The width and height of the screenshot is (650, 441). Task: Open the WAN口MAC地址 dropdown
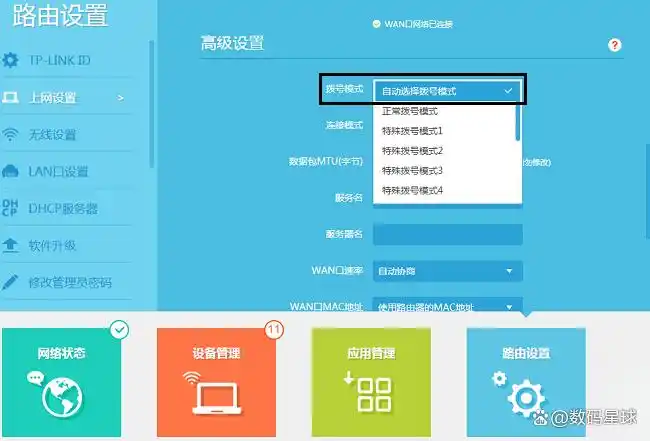[448, 304]
